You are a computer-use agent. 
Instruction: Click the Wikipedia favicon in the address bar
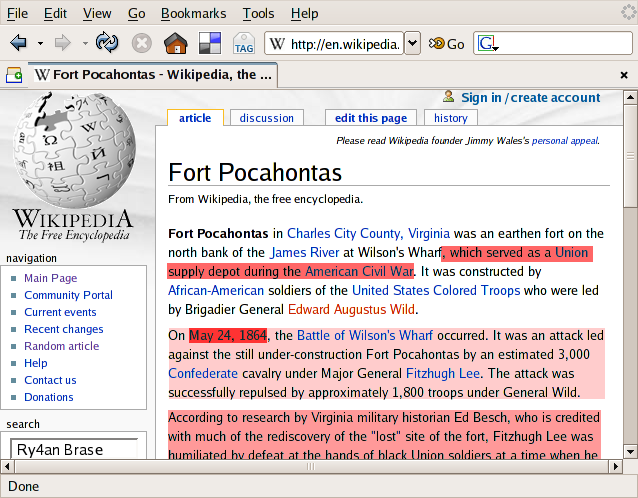(x=277, y=44)
